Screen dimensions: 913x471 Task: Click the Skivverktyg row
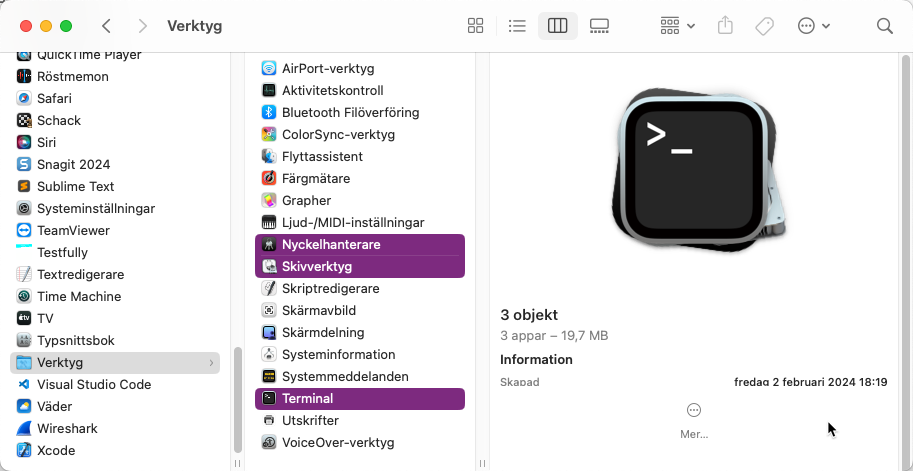coord(360,267)
